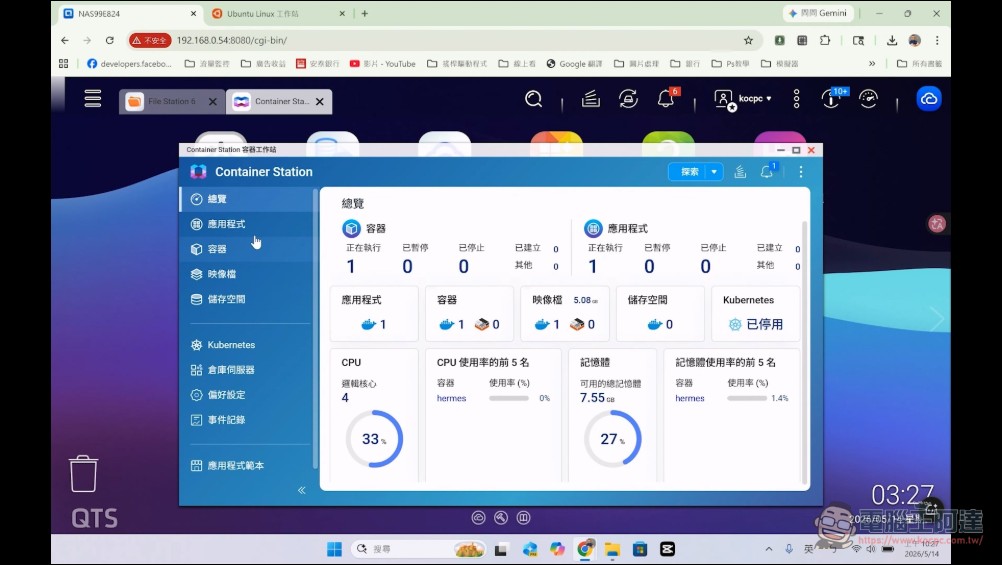1002x565 pixels.
Task: Open the QTS main menu hamburger icon
Action: tap(93, 98)
